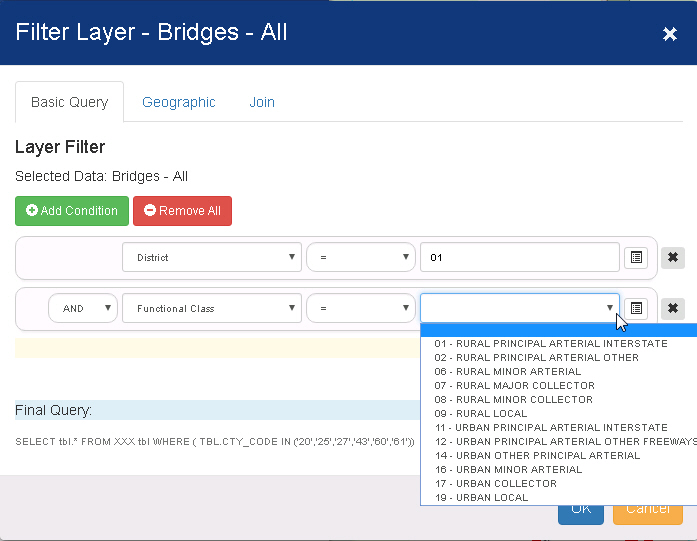Switch to the Join tab
This screenshot has width=697, height=541.
click(262, 102)
